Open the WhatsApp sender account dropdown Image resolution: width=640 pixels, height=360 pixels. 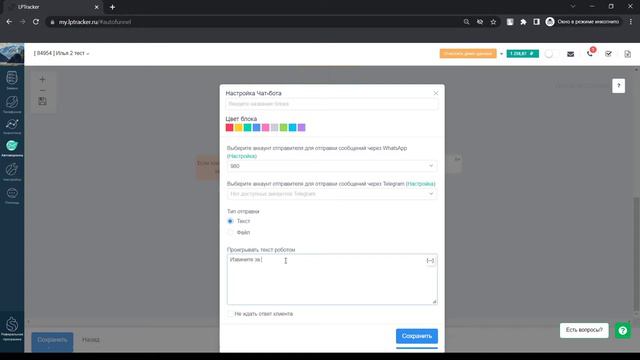(x=332, y=166)
